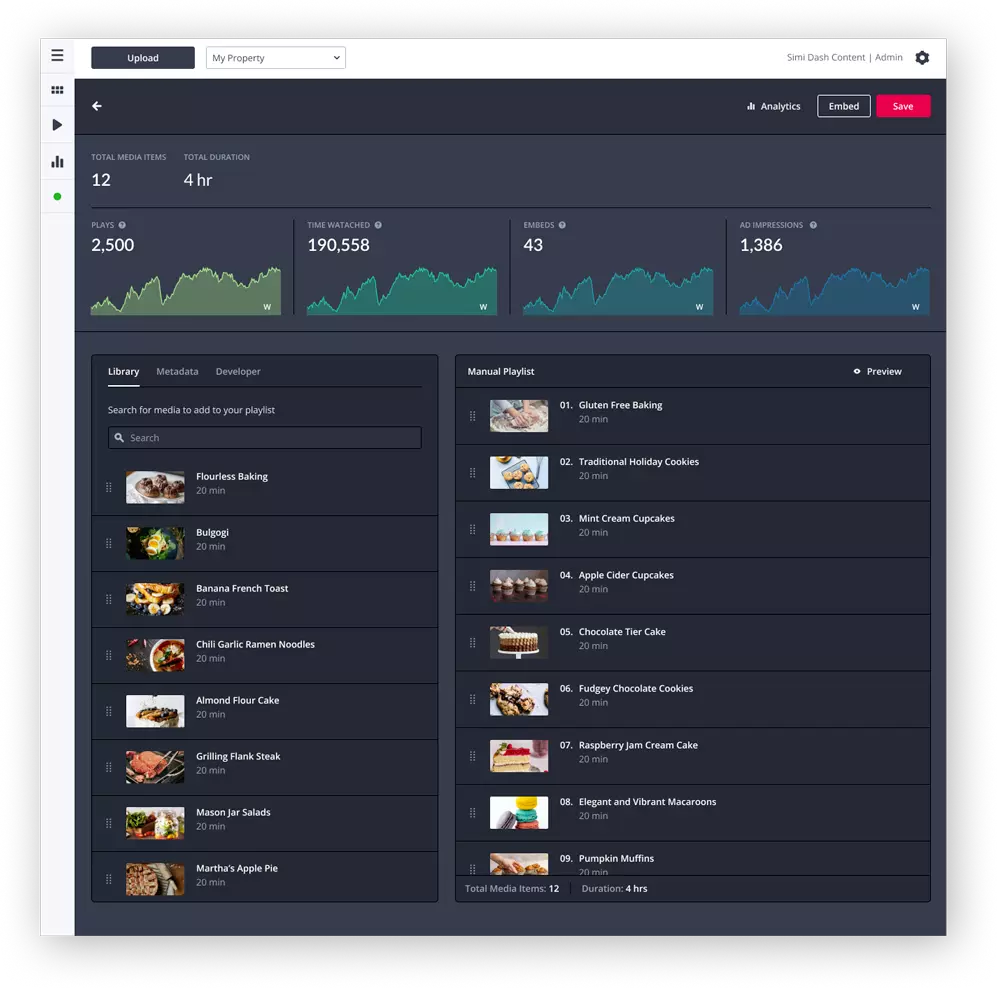Image resolution: width=997 pixels, height=988 pixels.
Task: Focus the media search field
Action: [265, 437]
